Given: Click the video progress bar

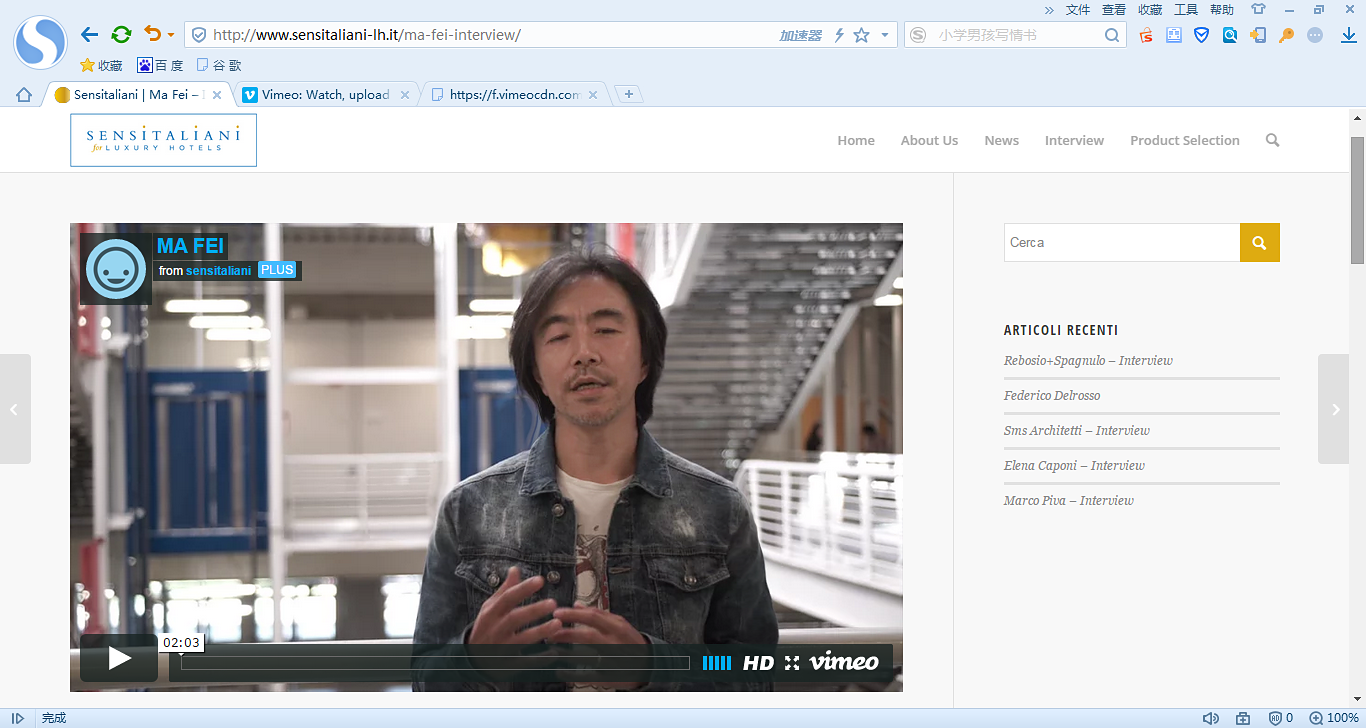Looking at the screenshot, I should point(435,663).
